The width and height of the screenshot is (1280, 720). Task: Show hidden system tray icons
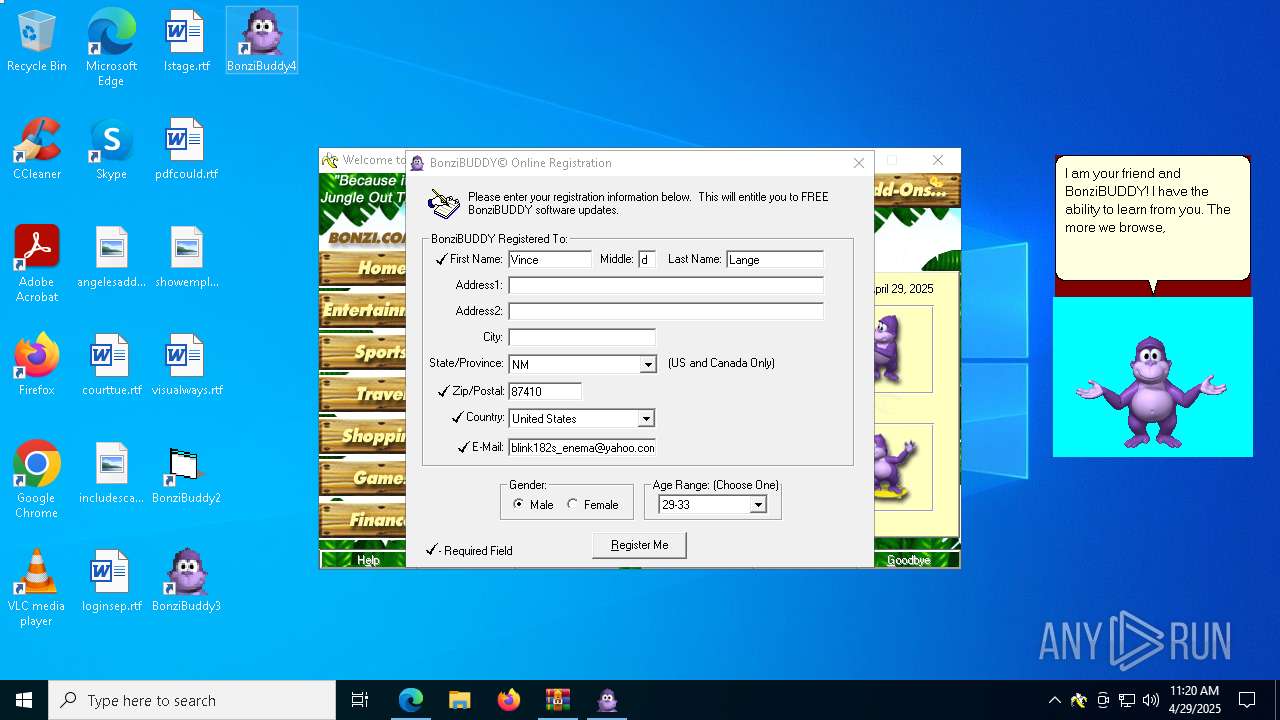pos(1054,700)
